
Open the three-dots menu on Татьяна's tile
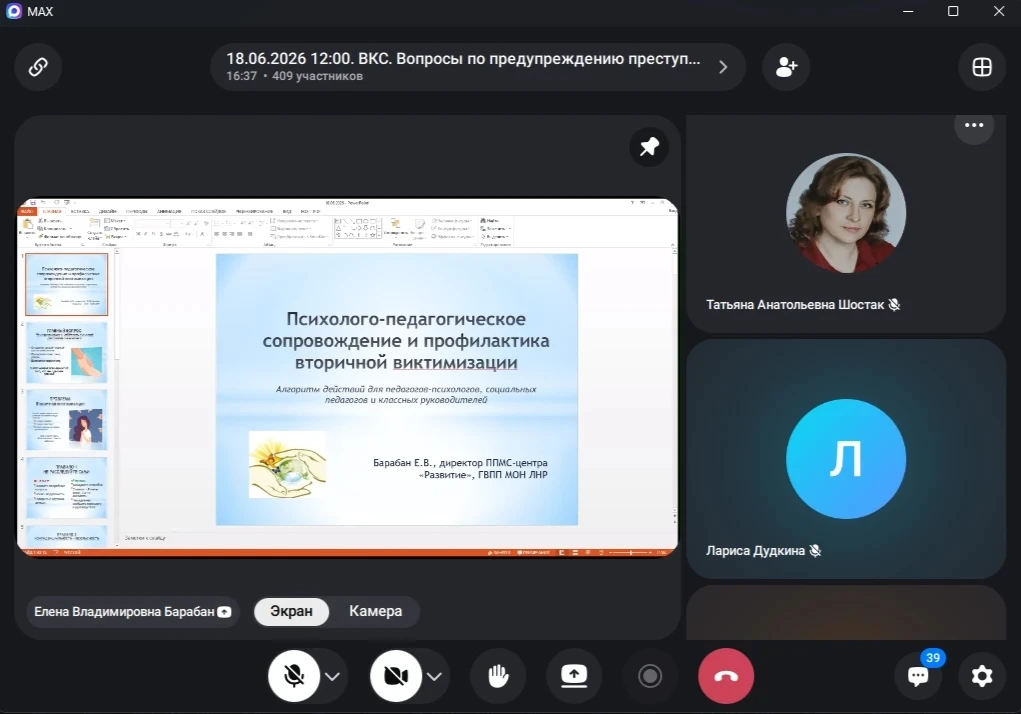[x=974, y=125]
